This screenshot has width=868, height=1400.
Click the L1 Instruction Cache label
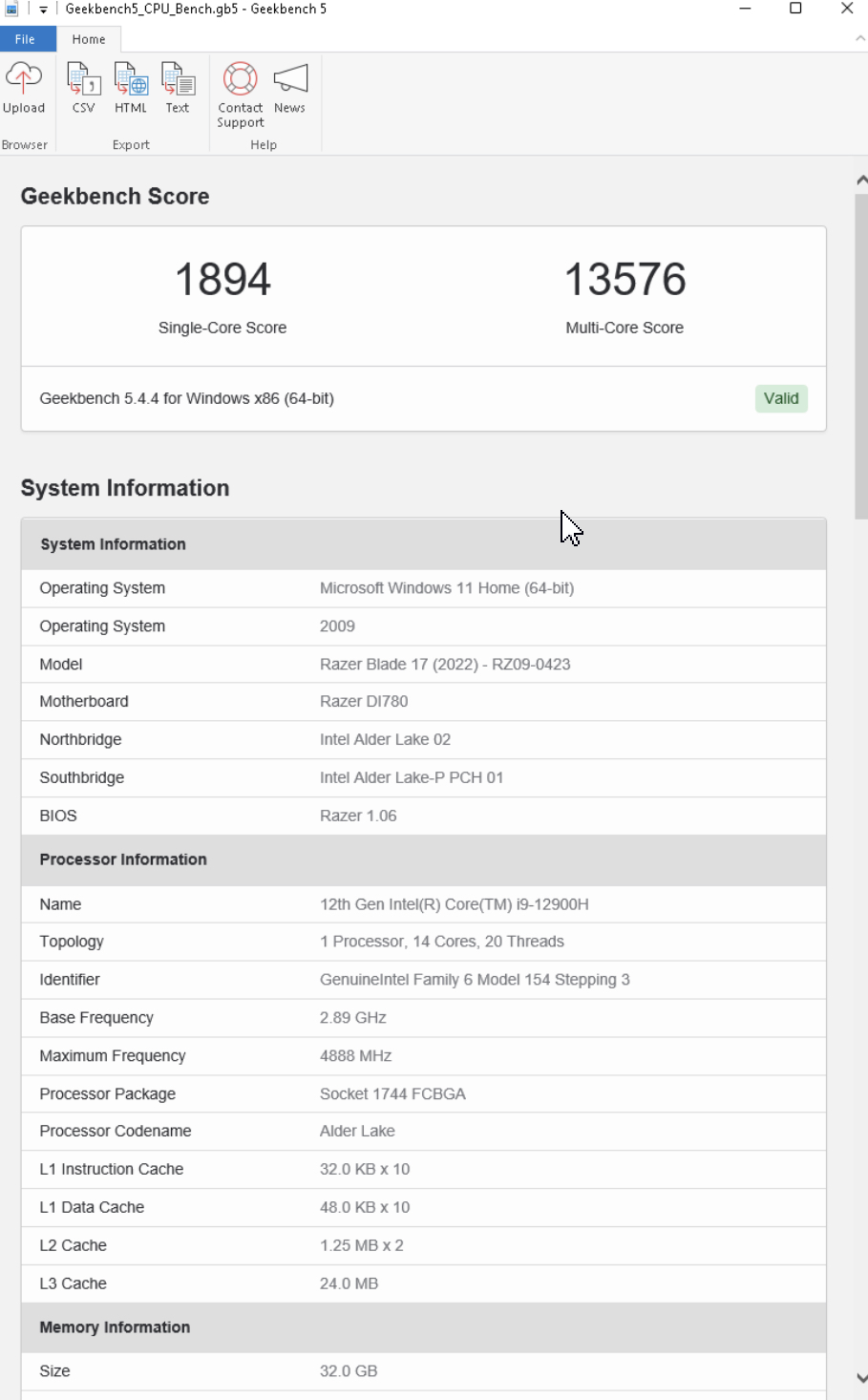pyautogui.click(x=112, y=1169)
